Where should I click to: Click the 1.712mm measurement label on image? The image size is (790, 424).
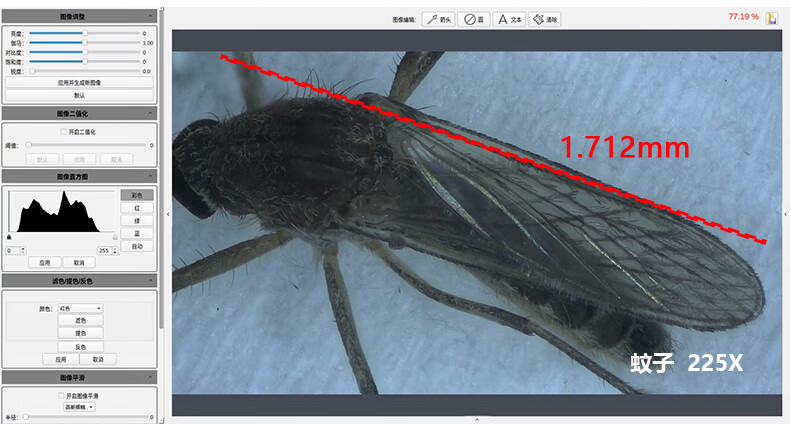[x=625, y=148]
